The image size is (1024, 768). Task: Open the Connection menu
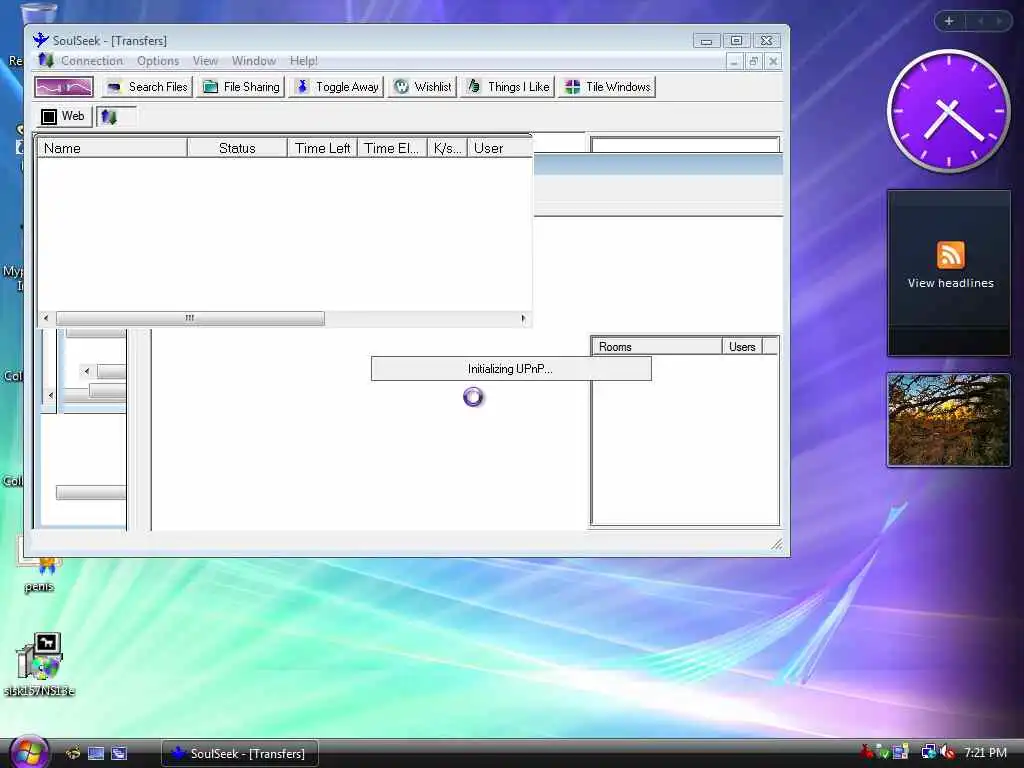[92, 61]
